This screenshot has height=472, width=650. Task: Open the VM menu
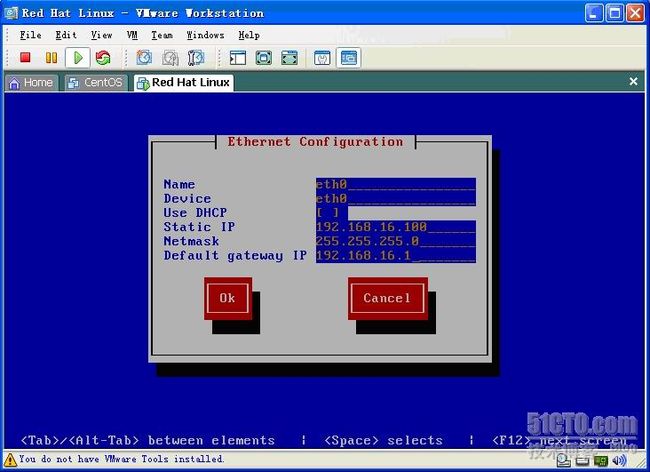[x=132, y=35]
